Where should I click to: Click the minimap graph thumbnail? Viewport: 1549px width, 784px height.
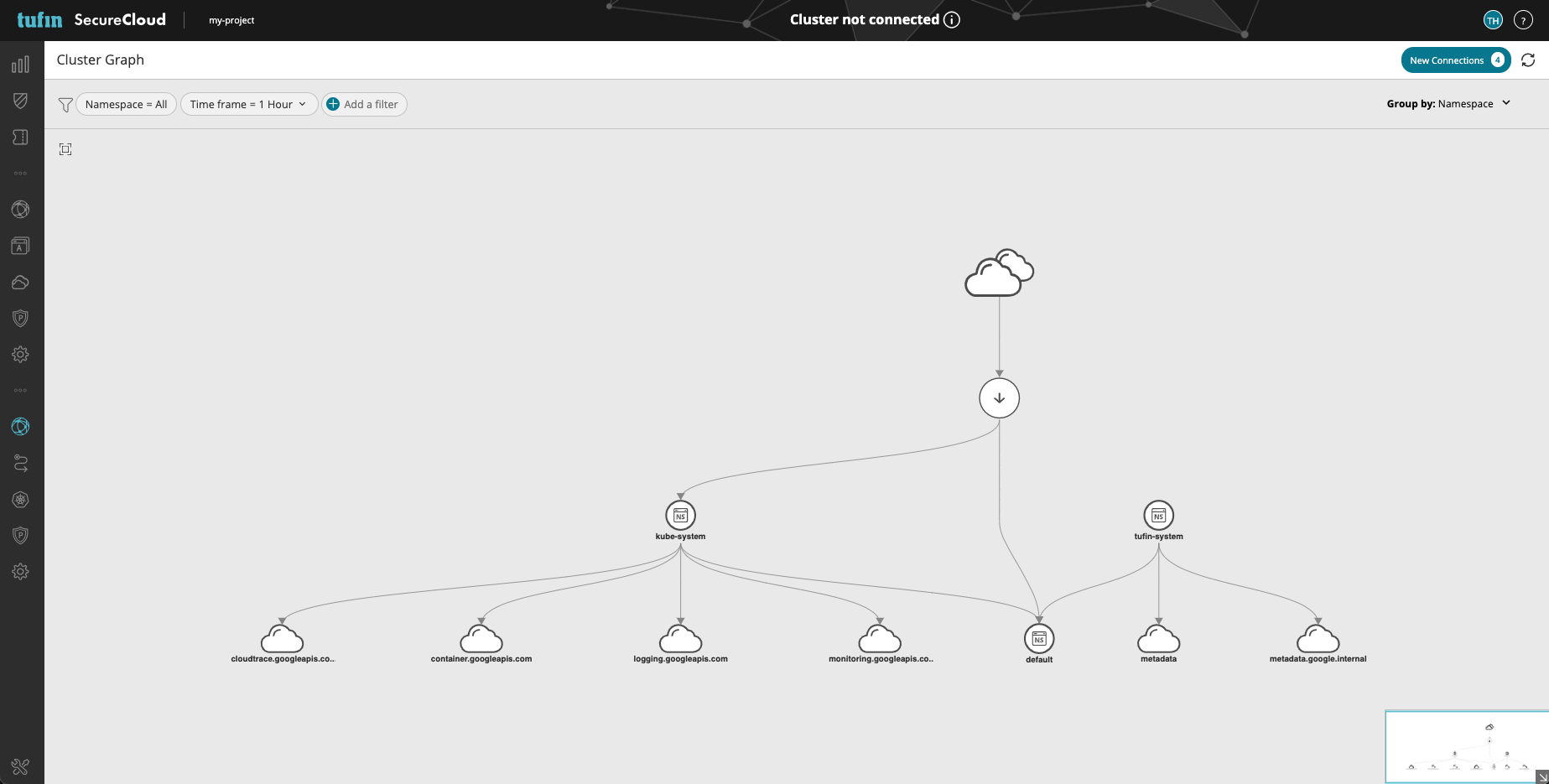[x=1466, y=746]
